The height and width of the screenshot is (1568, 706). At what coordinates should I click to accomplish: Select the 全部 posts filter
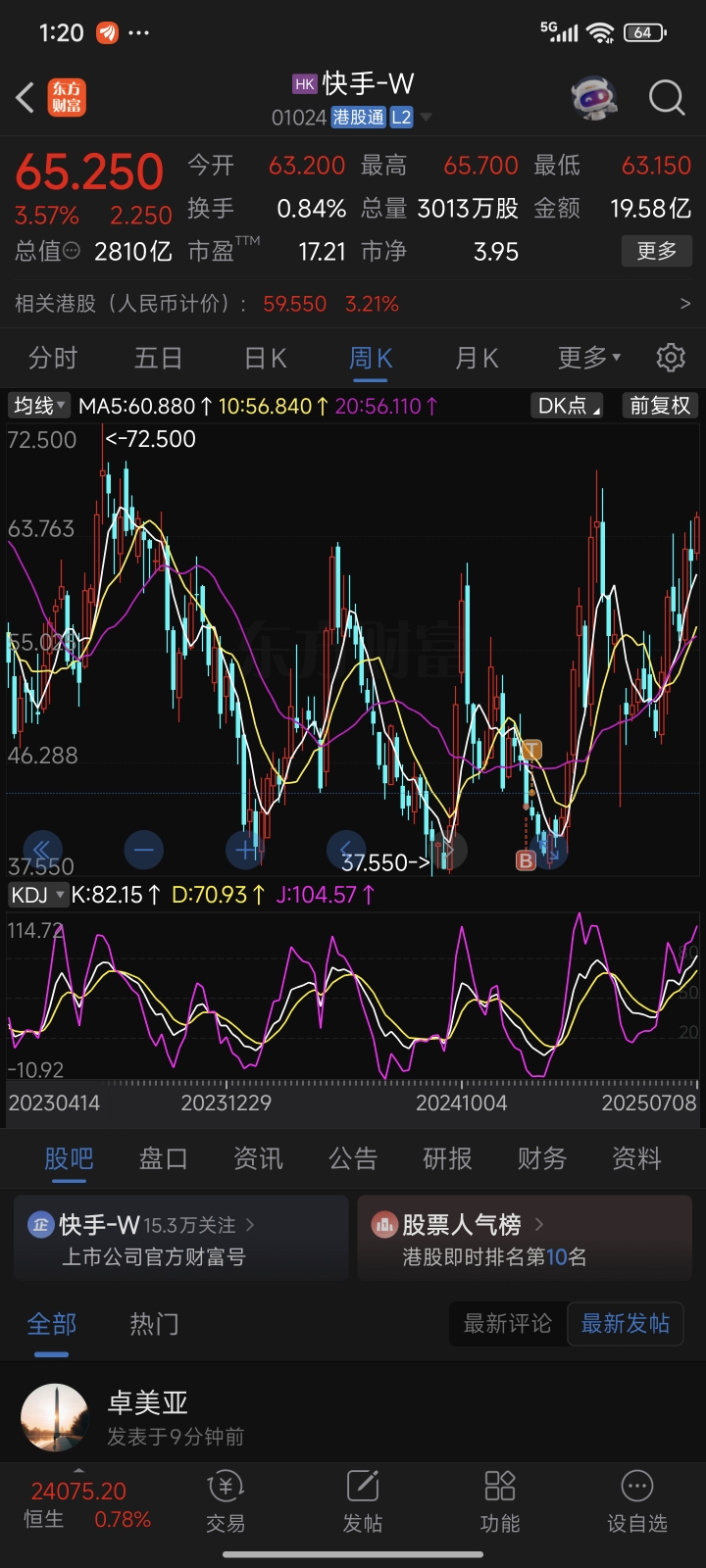click(x=51, y=1324)
